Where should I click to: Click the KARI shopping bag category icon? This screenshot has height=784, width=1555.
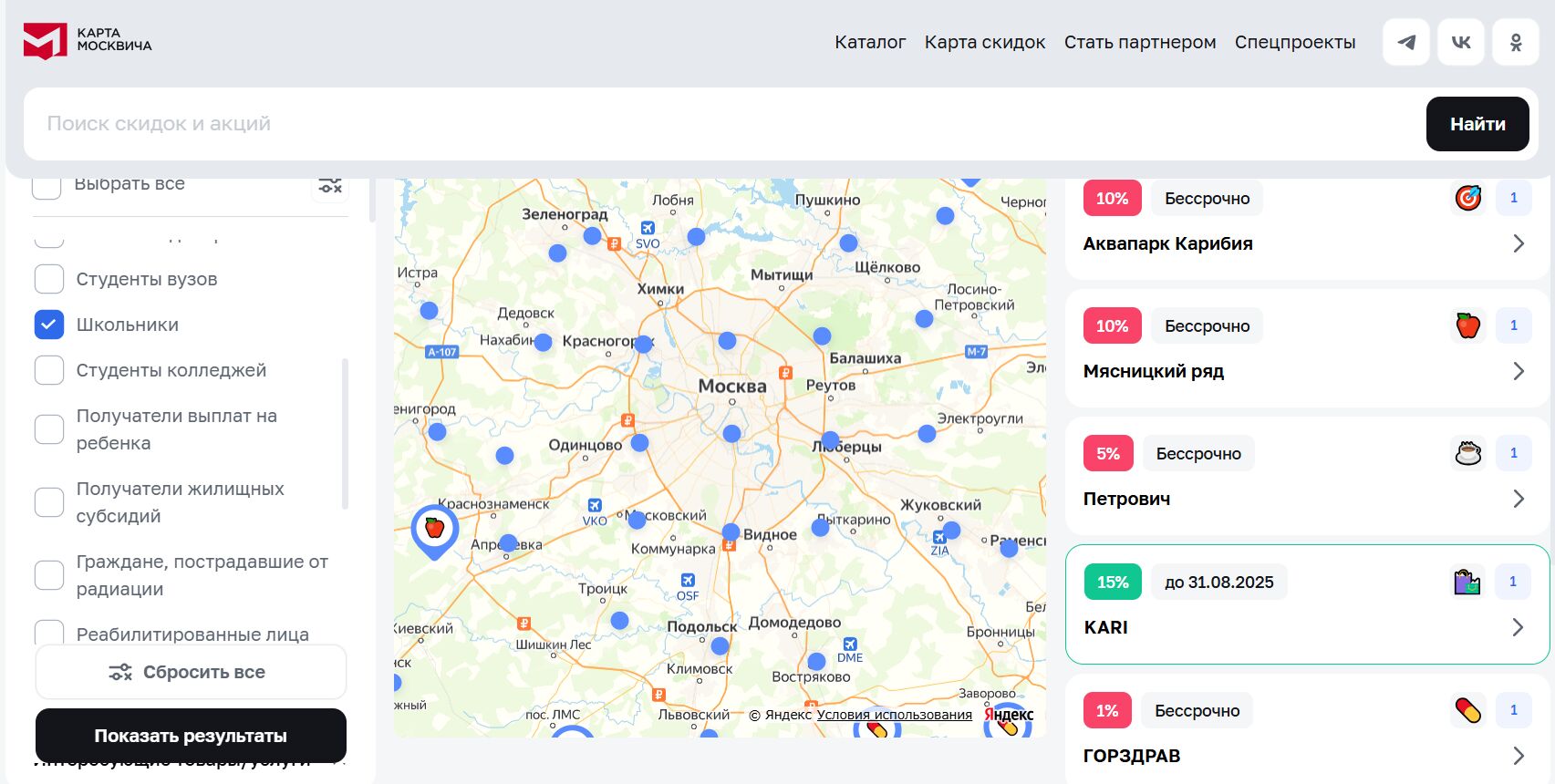click(x=1467, y=582)
